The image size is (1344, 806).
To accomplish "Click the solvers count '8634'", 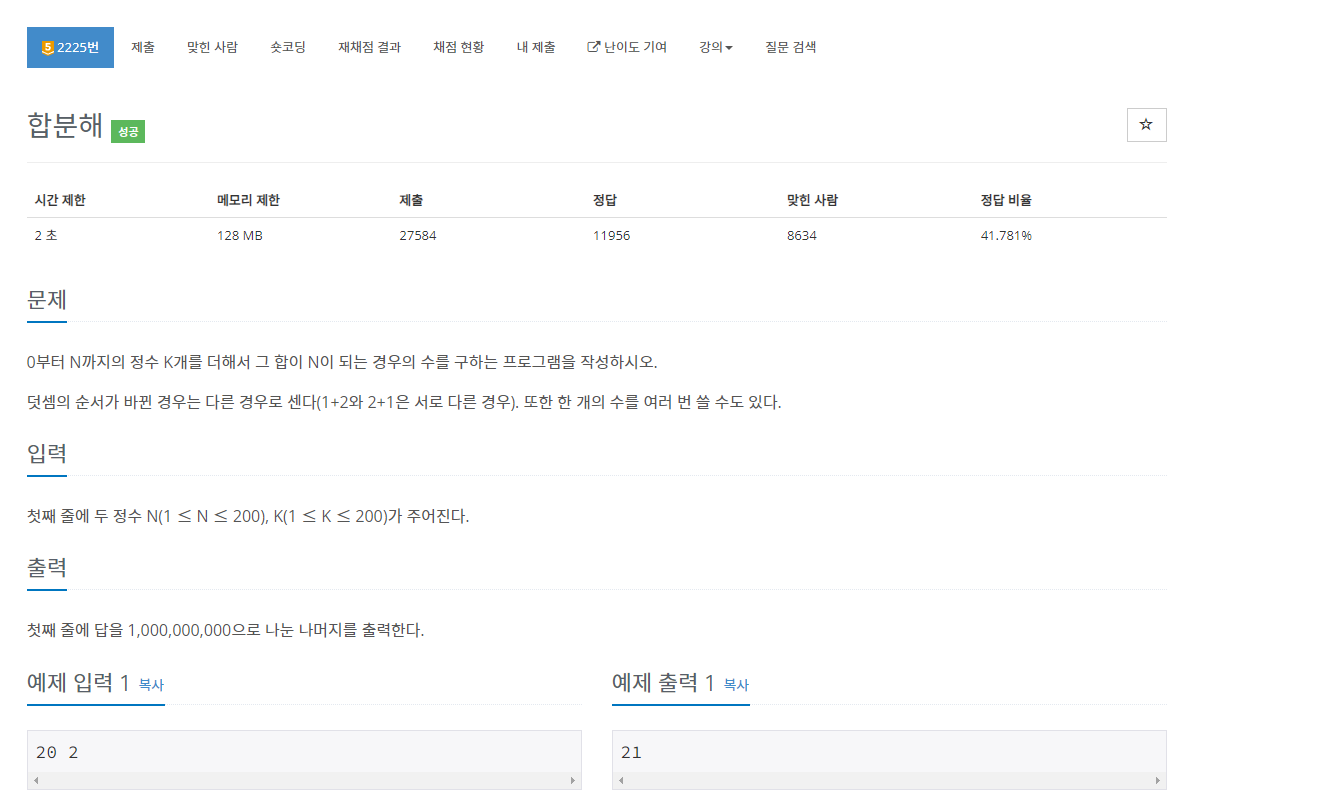I will coord(802,236).
